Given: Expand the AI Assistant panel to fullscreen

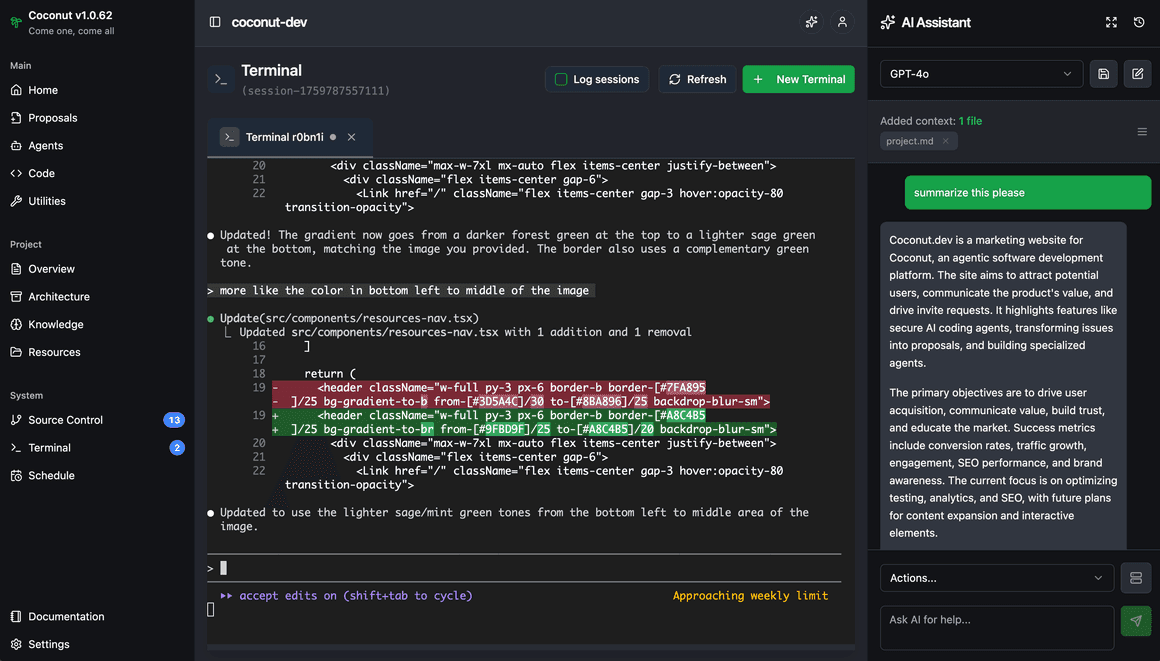Looking at the screenshot, I should 1111,22.
